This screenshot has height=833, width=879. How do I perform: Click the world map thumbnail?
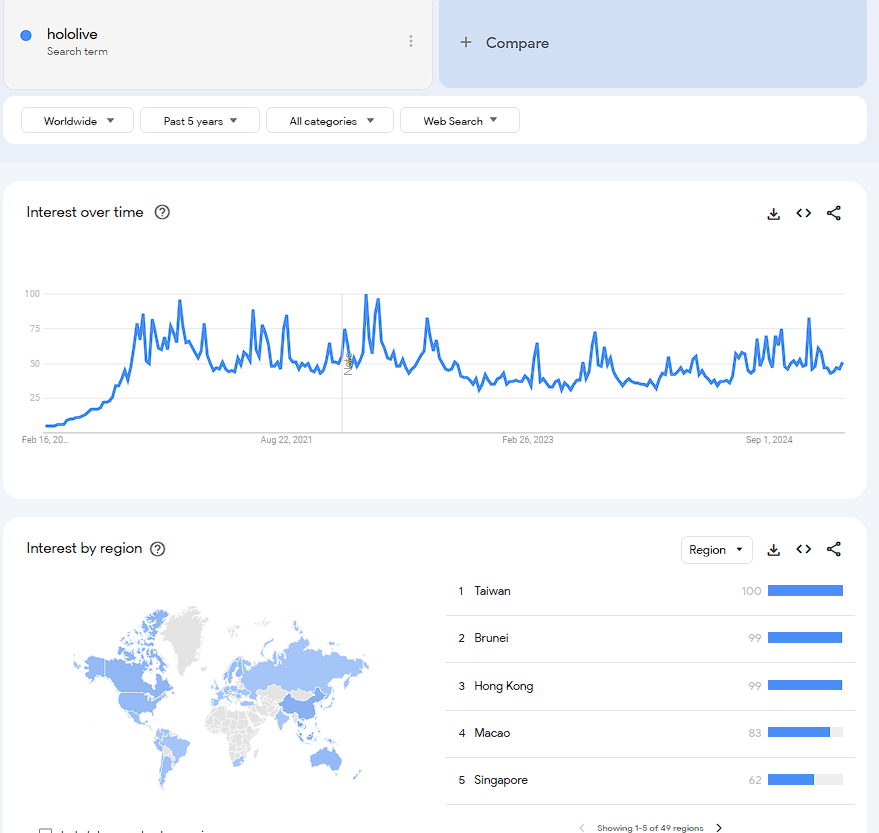pyautogui.click(x=221, y=696)
